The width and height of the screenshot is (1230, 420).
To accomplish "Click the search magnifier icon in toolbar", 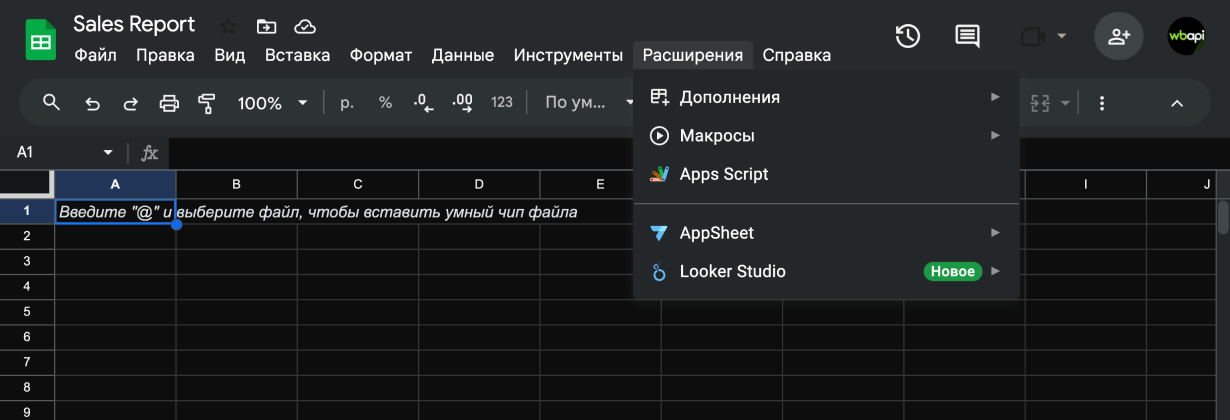I will 51,103.
